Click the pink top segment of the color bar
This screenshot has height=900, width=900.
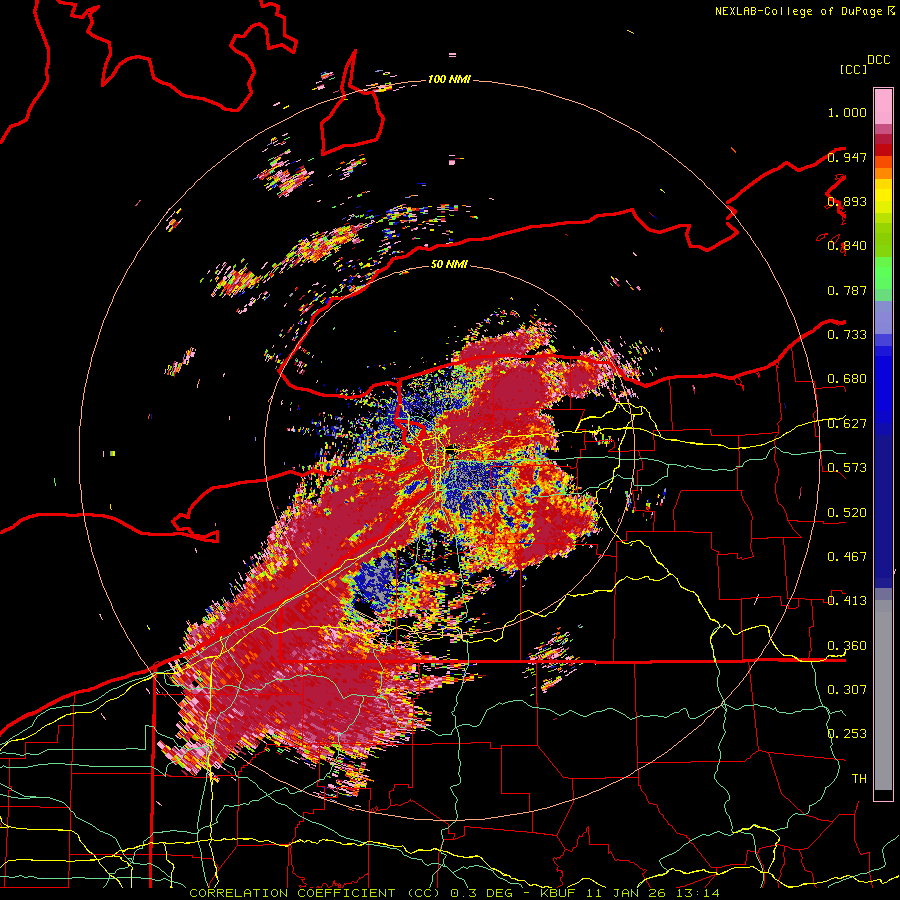point(883,106)
